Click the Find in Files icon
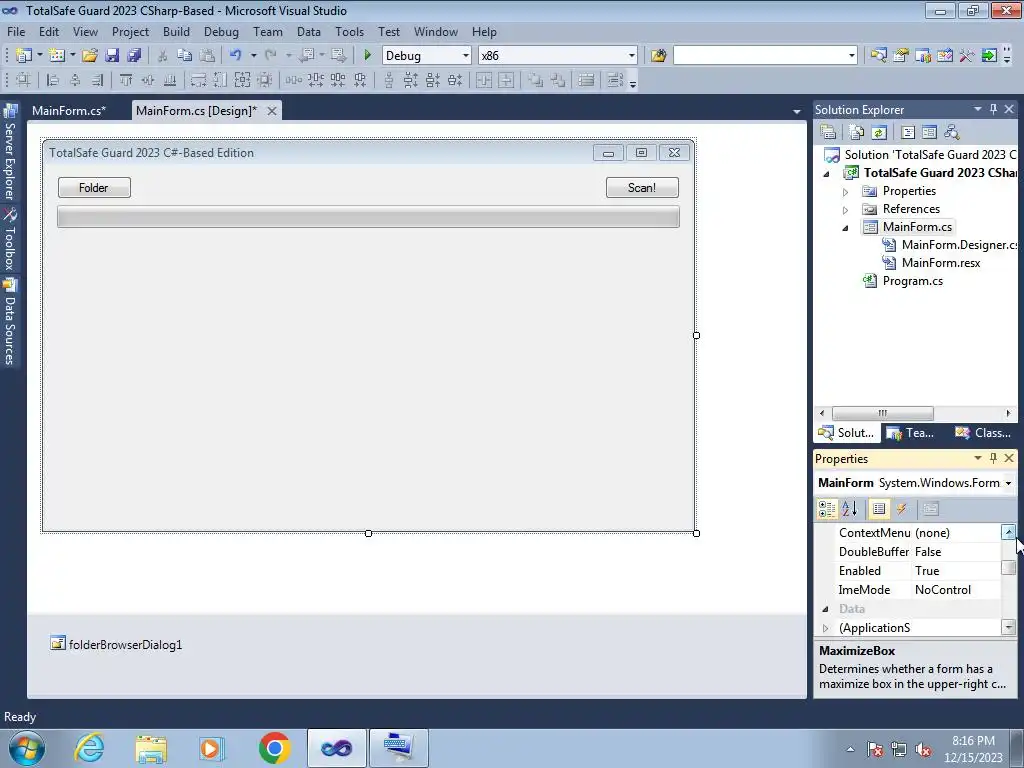This screenshot has height=768, width=1024. pyautogui.click(x=658, y=56)
